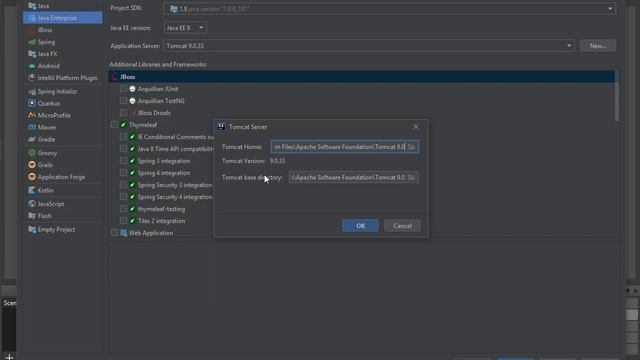Select Java FX project type
640x360 pixels.
tap(47, 53)
